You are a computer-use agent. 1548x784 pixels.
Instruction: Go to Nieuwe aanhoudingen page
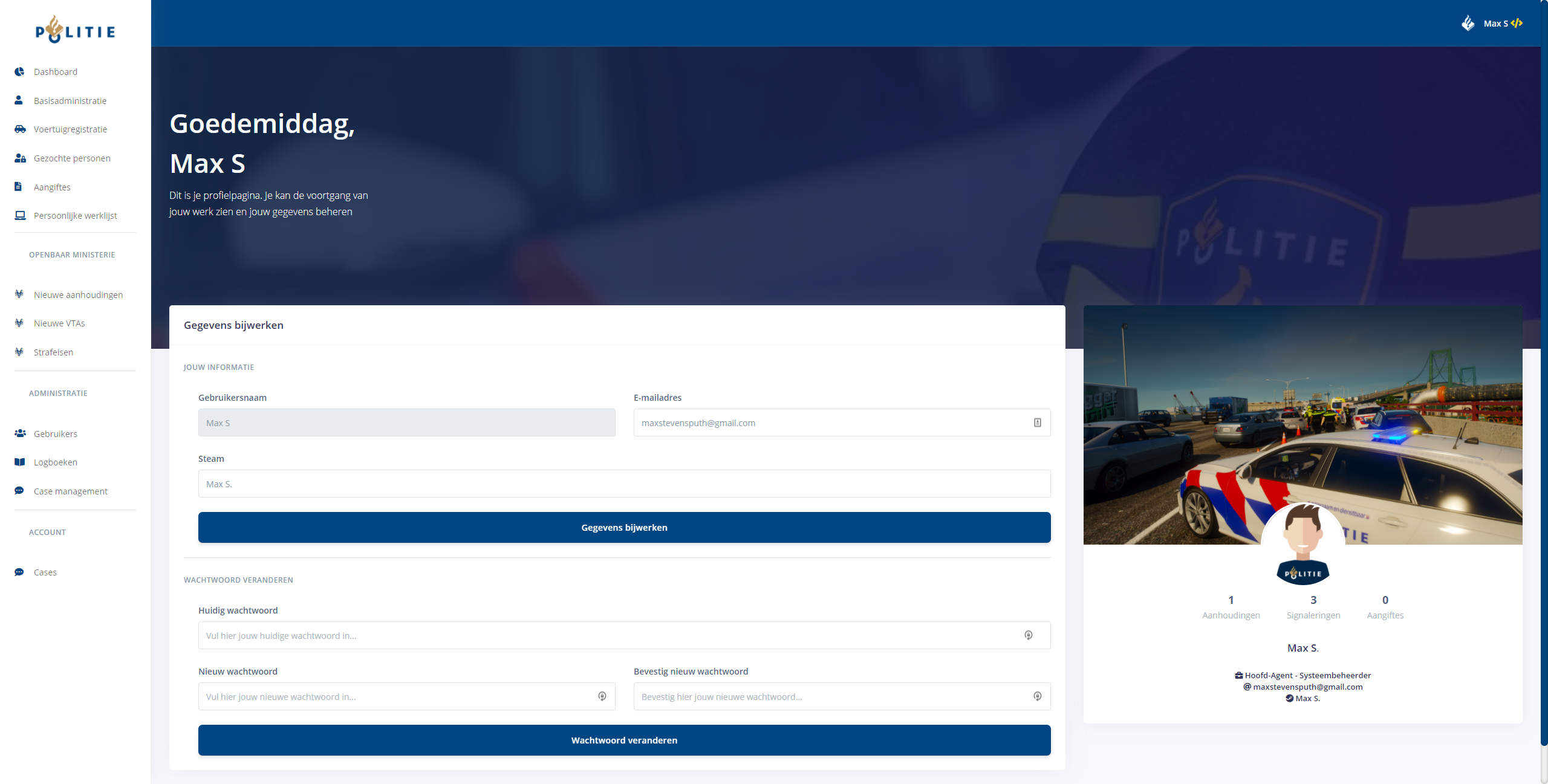78,294
